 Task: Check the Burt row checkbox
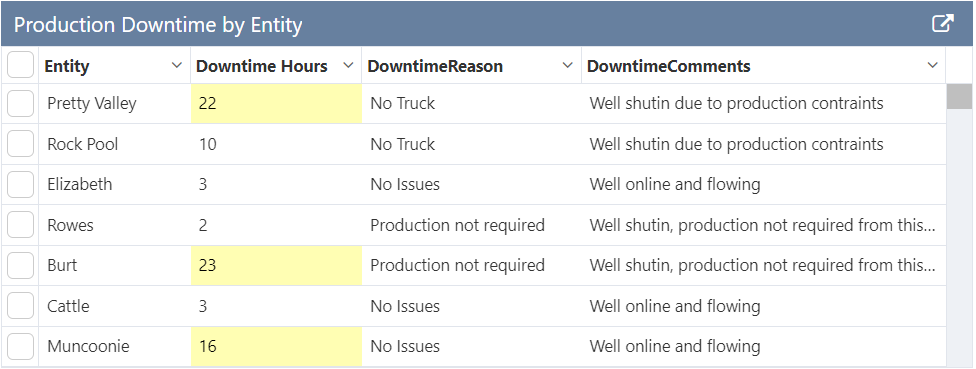tap(21, 265)
